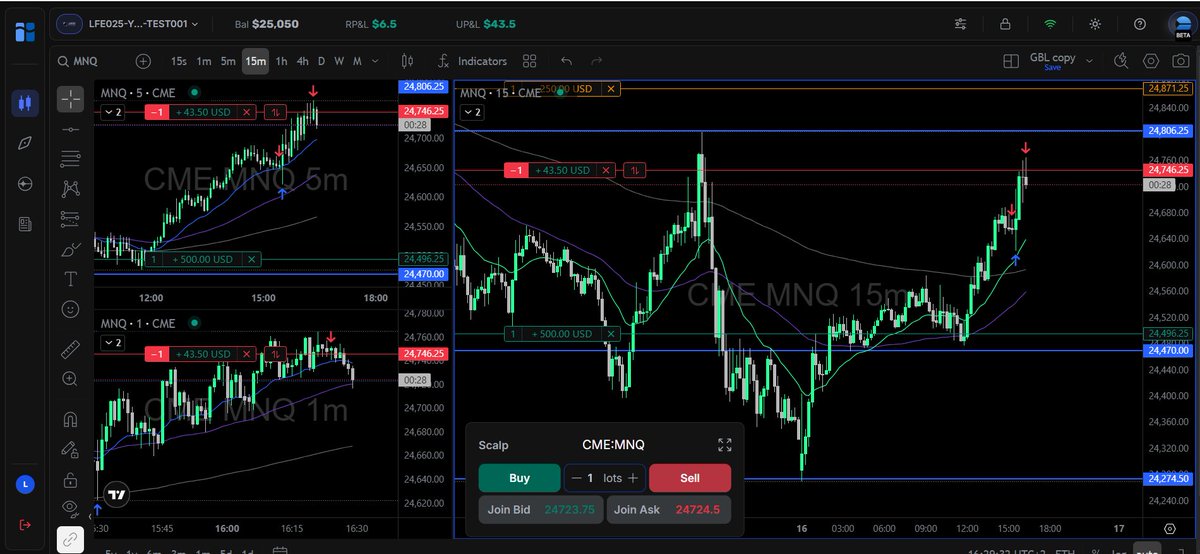Click the highlighted link drawings button

point(70,539)
